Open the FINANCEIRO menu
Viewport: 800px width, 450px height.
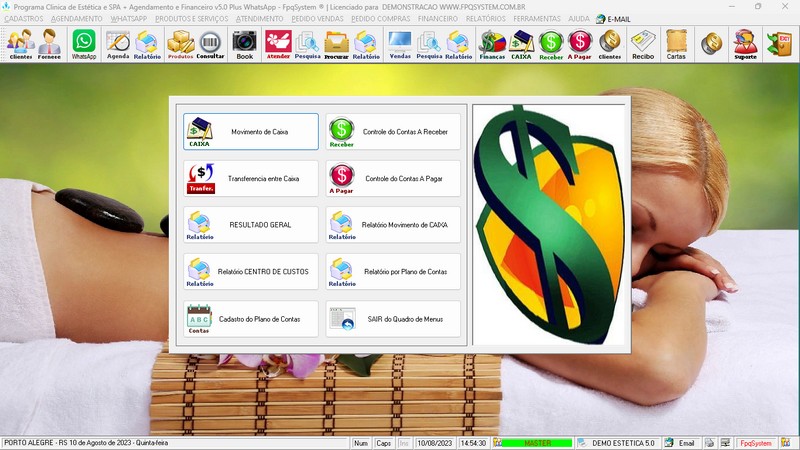[438, 18]
